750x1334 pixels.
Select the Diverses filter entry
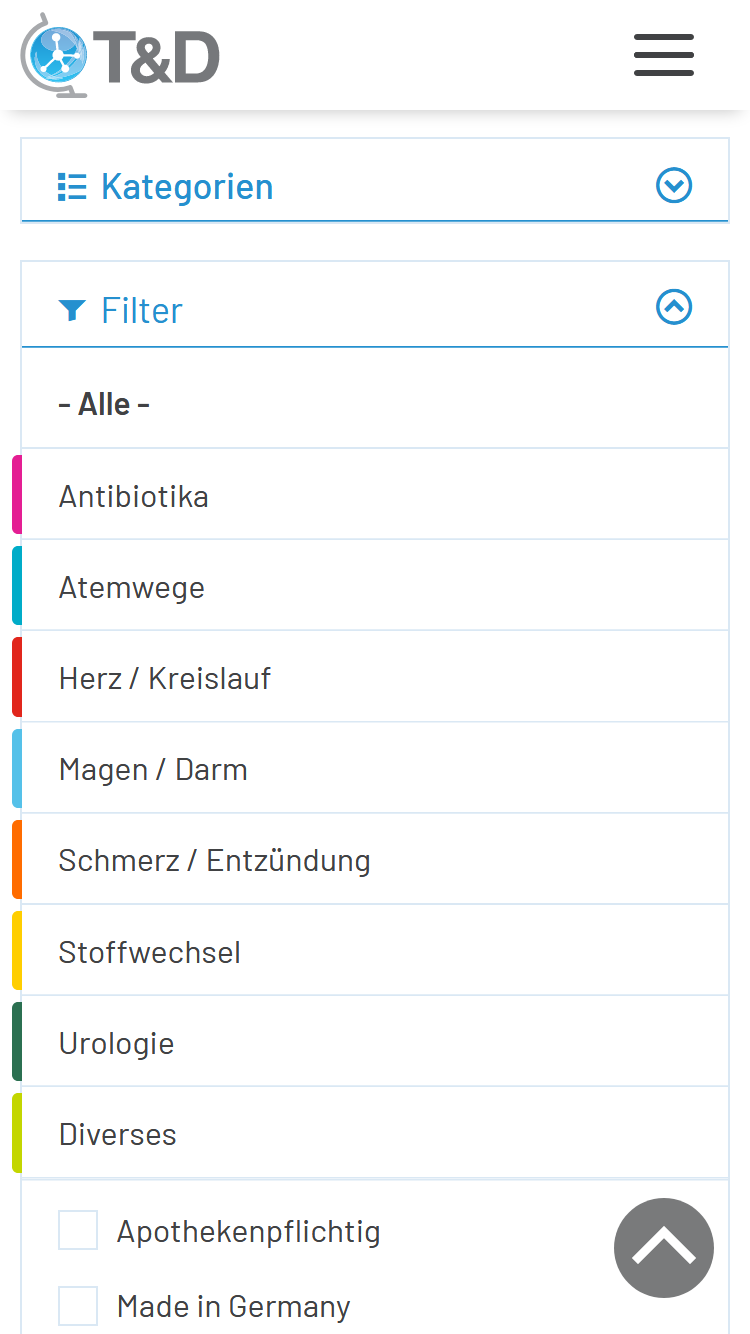coord(375,1133)
